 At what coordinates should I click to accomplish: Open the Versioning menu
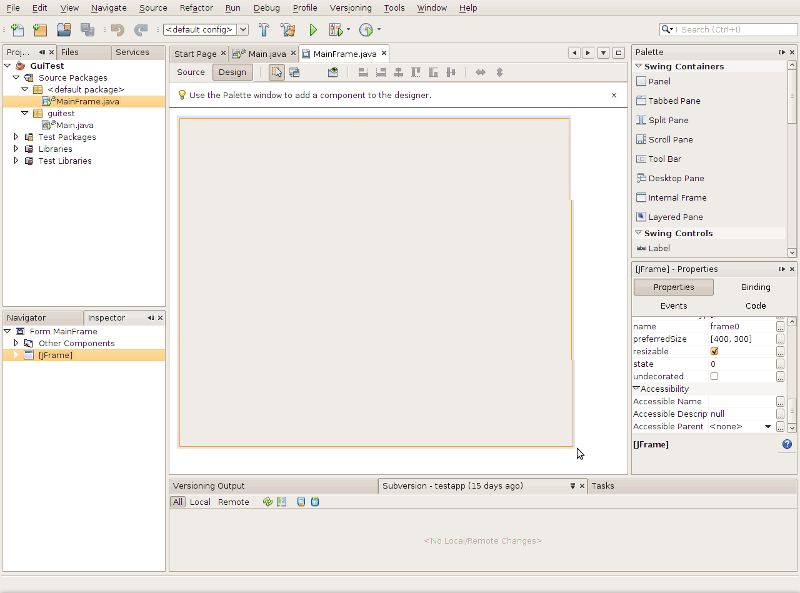click(x=351, y=8)
